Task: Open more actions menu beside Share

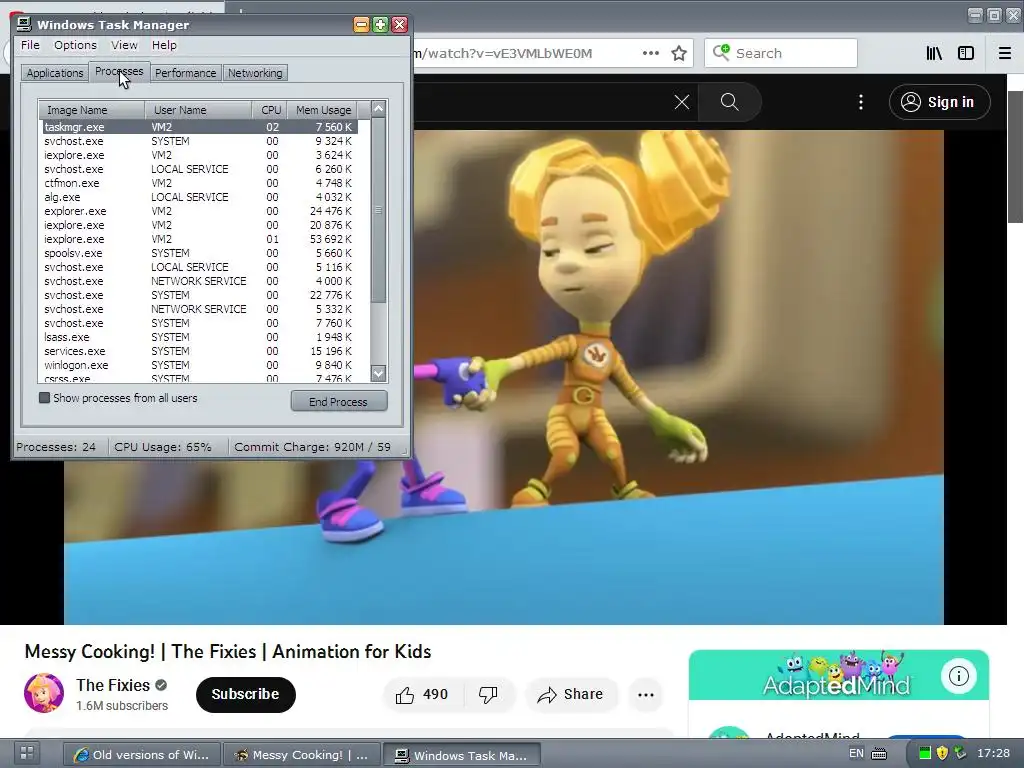Action: click(x=646, y=695)
